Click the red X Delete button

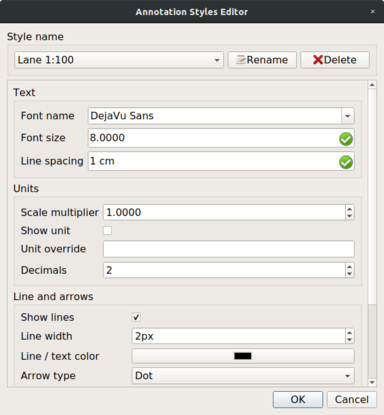pos(335,60)
